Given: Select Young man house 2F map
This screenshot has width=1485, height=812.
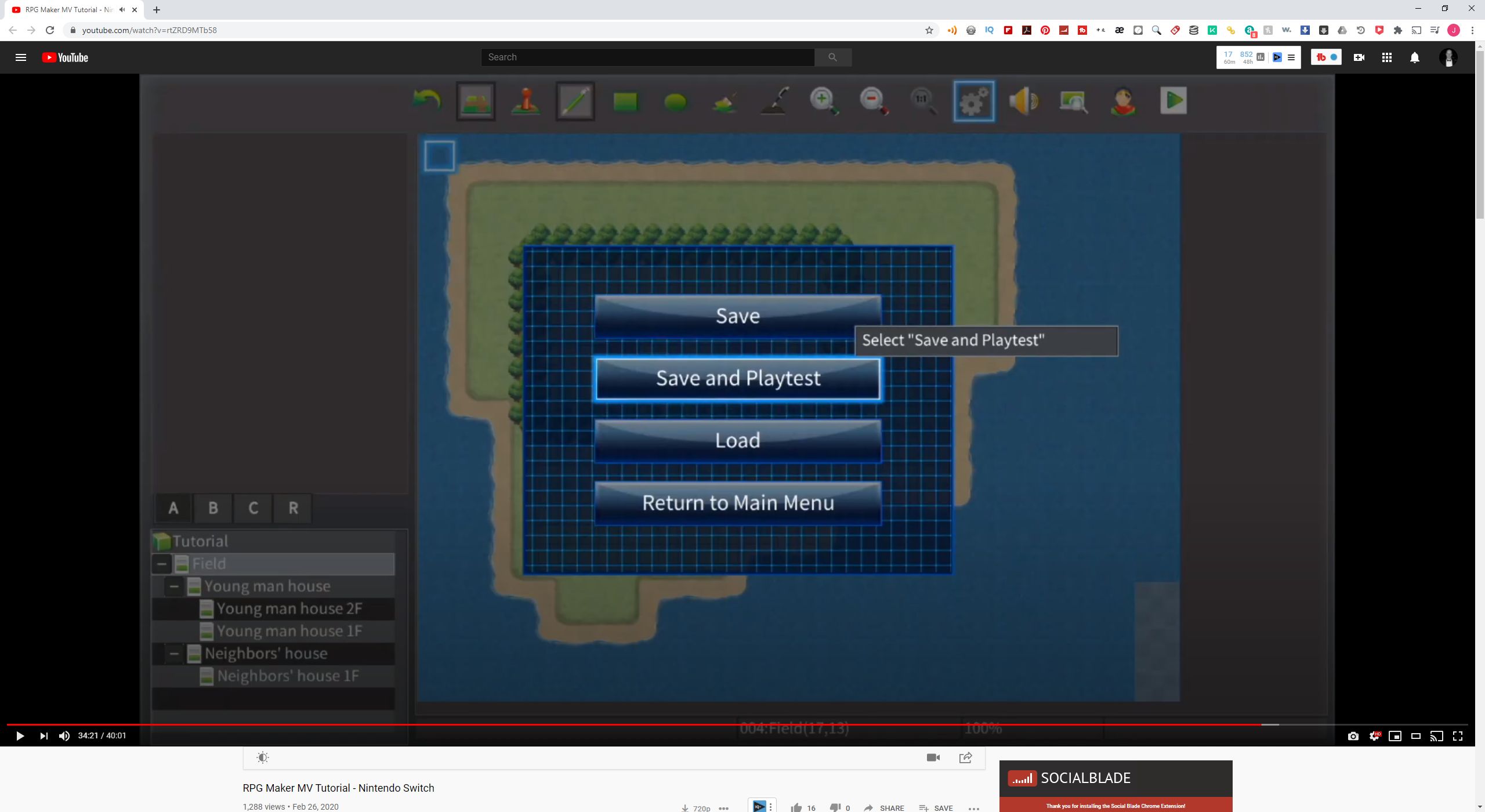Looking at the screenshot, I should 273,608.
